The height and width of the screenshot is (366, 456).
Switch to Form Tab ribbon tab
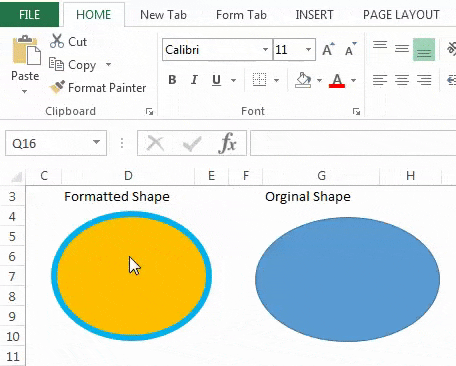(x=241, y=15)
